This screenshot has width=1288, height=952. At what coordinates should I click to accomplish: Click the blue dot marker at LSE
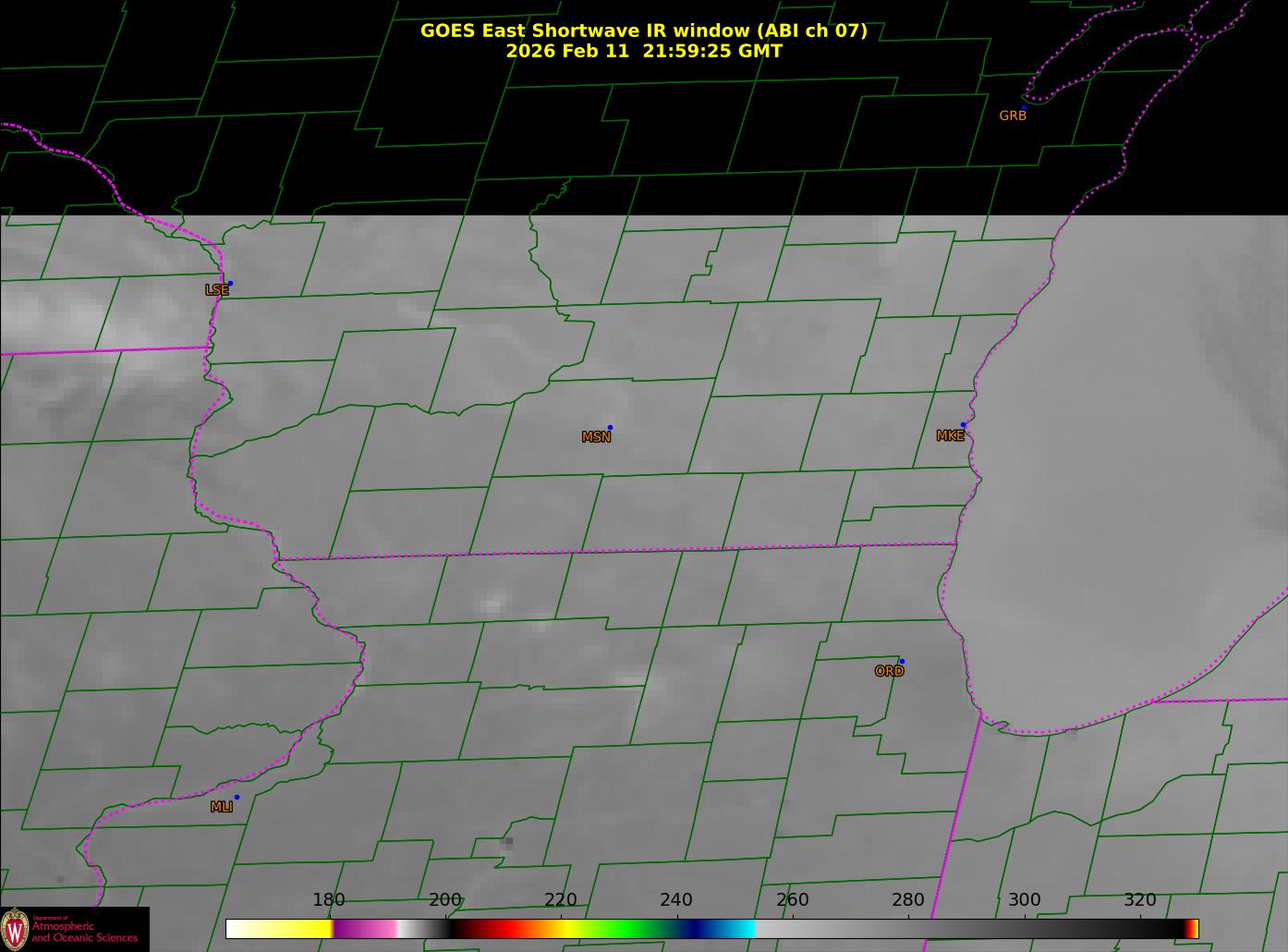tap(230, 283)
